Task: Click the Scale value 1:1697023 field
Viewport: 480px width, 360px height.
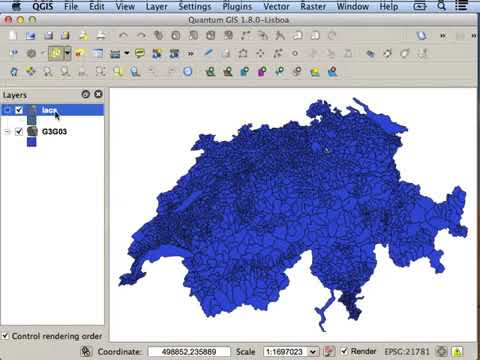Action: [x=286, y=352]
